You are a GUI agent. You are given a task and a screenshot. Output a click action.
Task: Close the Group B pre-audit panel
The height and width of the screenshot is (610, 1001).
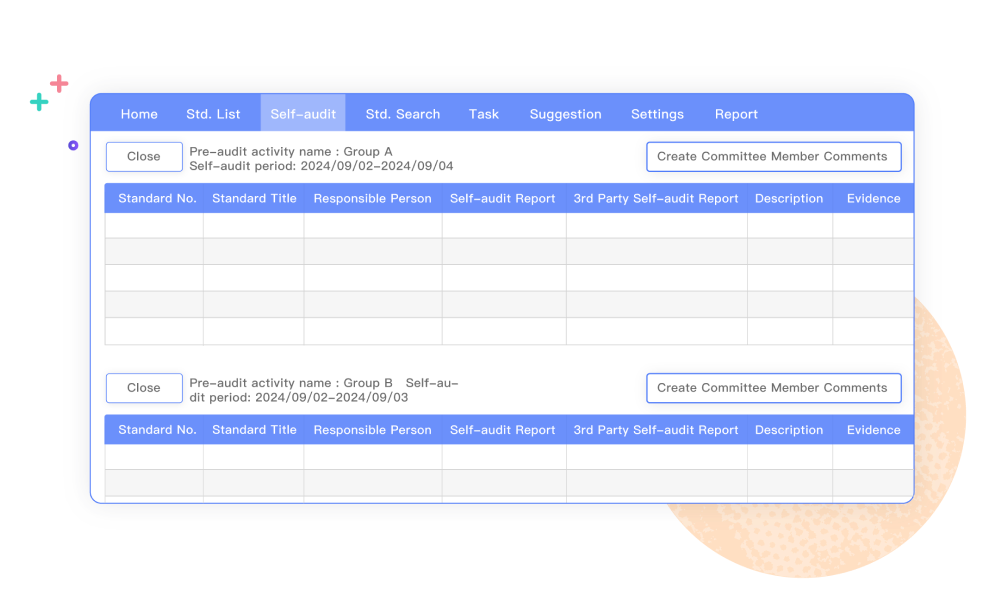(144, 388)
